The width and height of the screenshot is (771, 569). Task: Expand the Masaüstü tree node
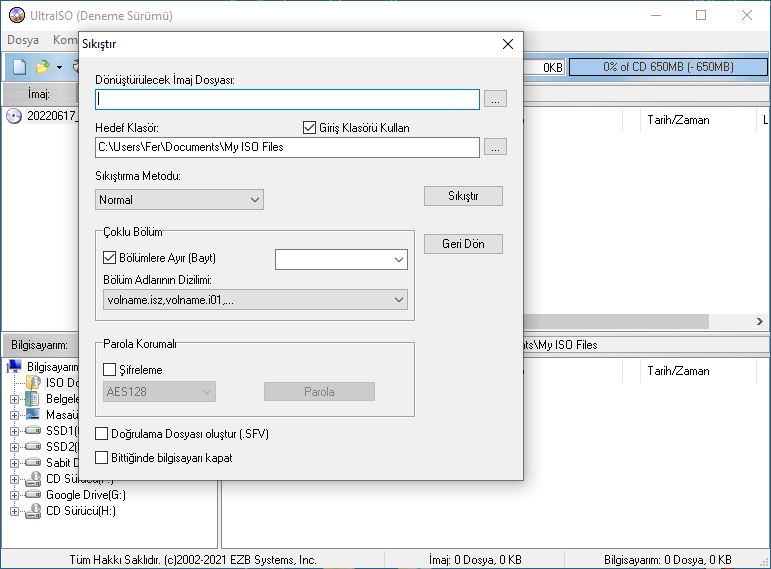pos(14,415)
